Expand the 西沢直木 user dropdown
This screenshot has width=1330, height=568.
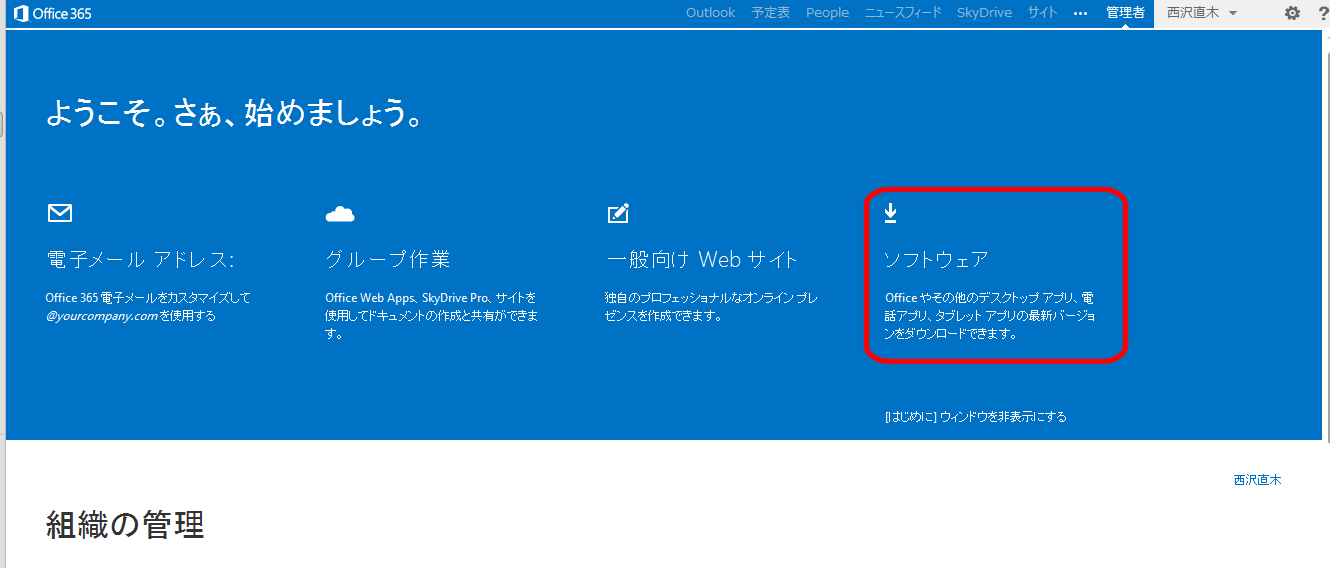(x=1203, y=13)
